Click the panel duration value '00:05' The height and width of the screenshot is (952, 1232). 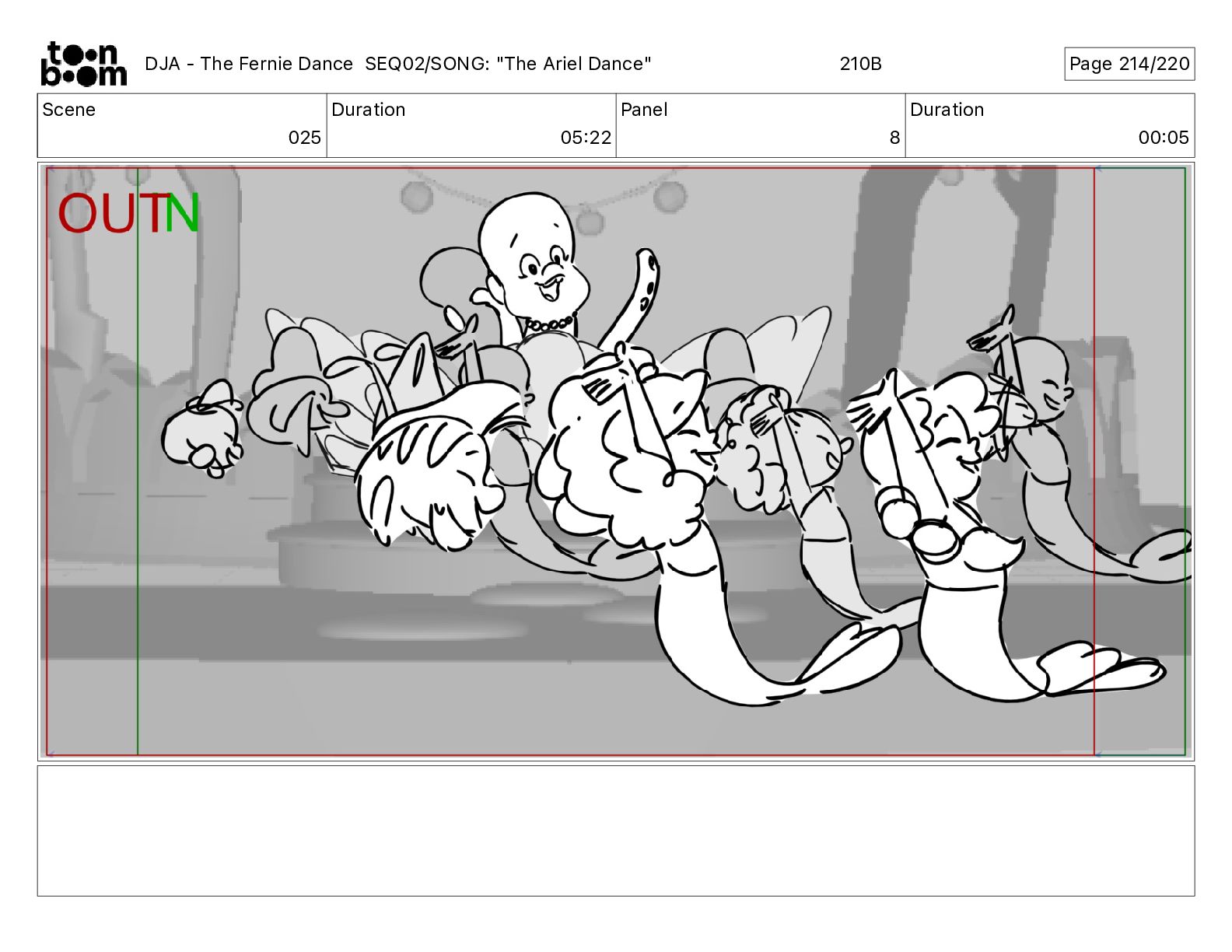point(1164,138)
